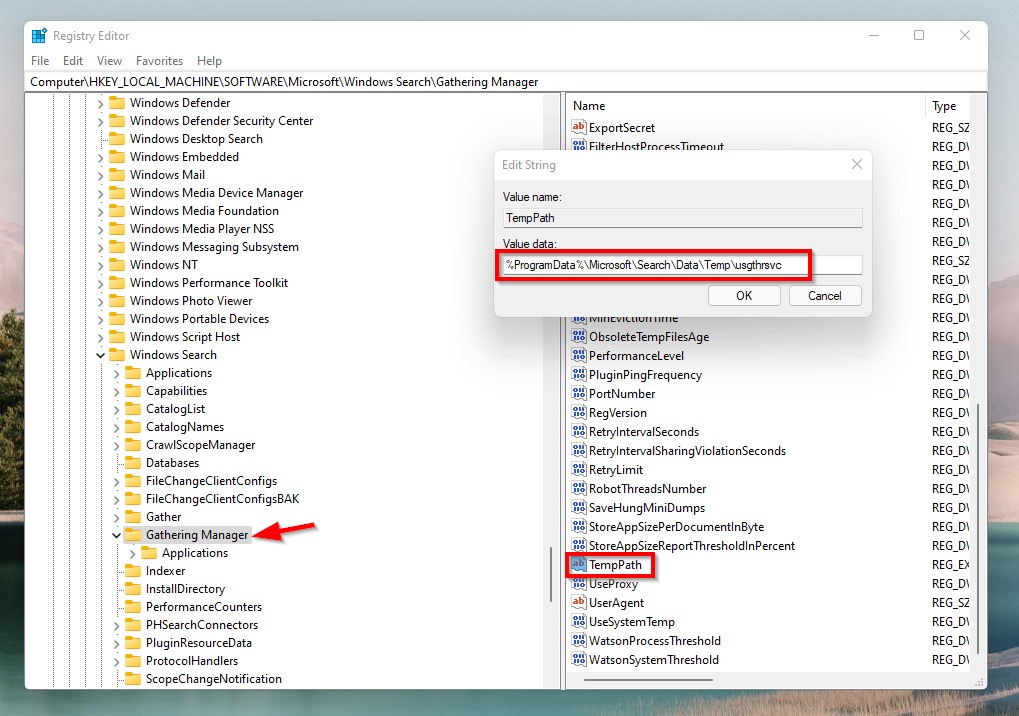Select the FileChangeClientConfigsBAK key
Image resolution: width=1019 pixels, height=716 pixels.
coord(222,499)
